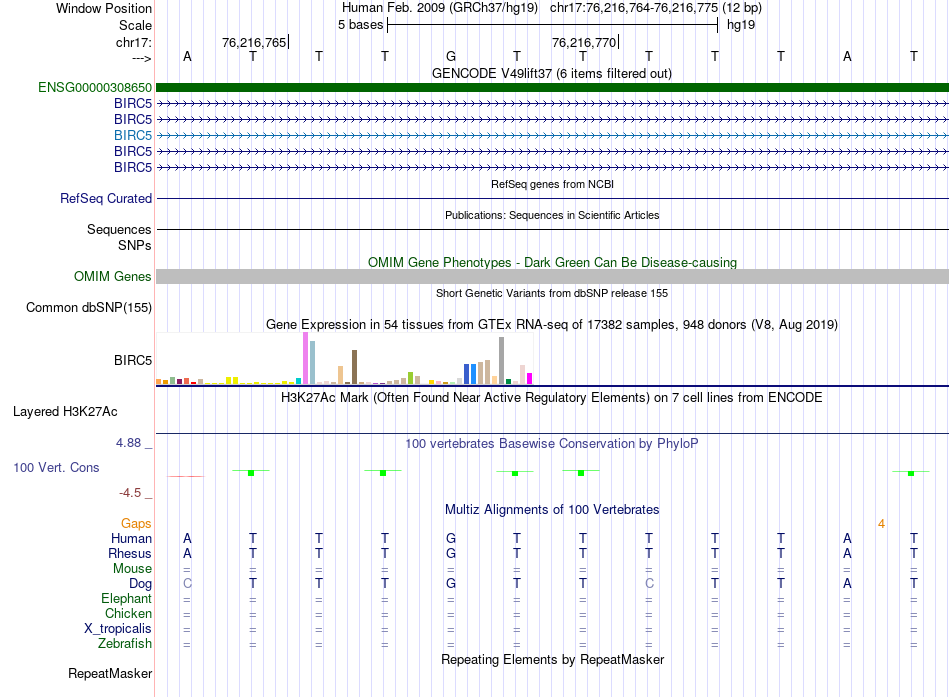The height and width of the screenshot is (697, 950).
Task: Open 'Multiz Alignments of 100 Vertebrates' title
Action: pos(552,510)
